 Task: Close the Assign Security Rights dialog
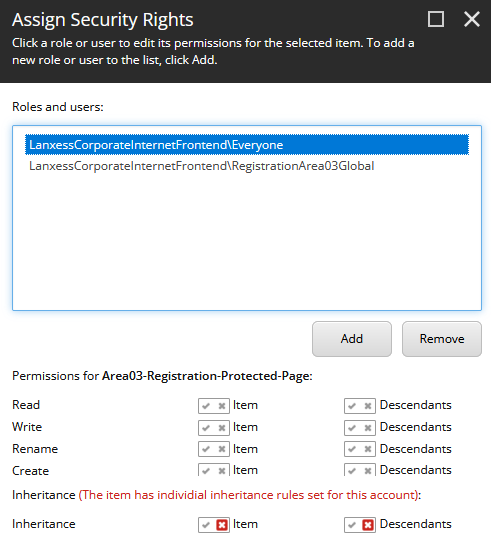[472, 19]
